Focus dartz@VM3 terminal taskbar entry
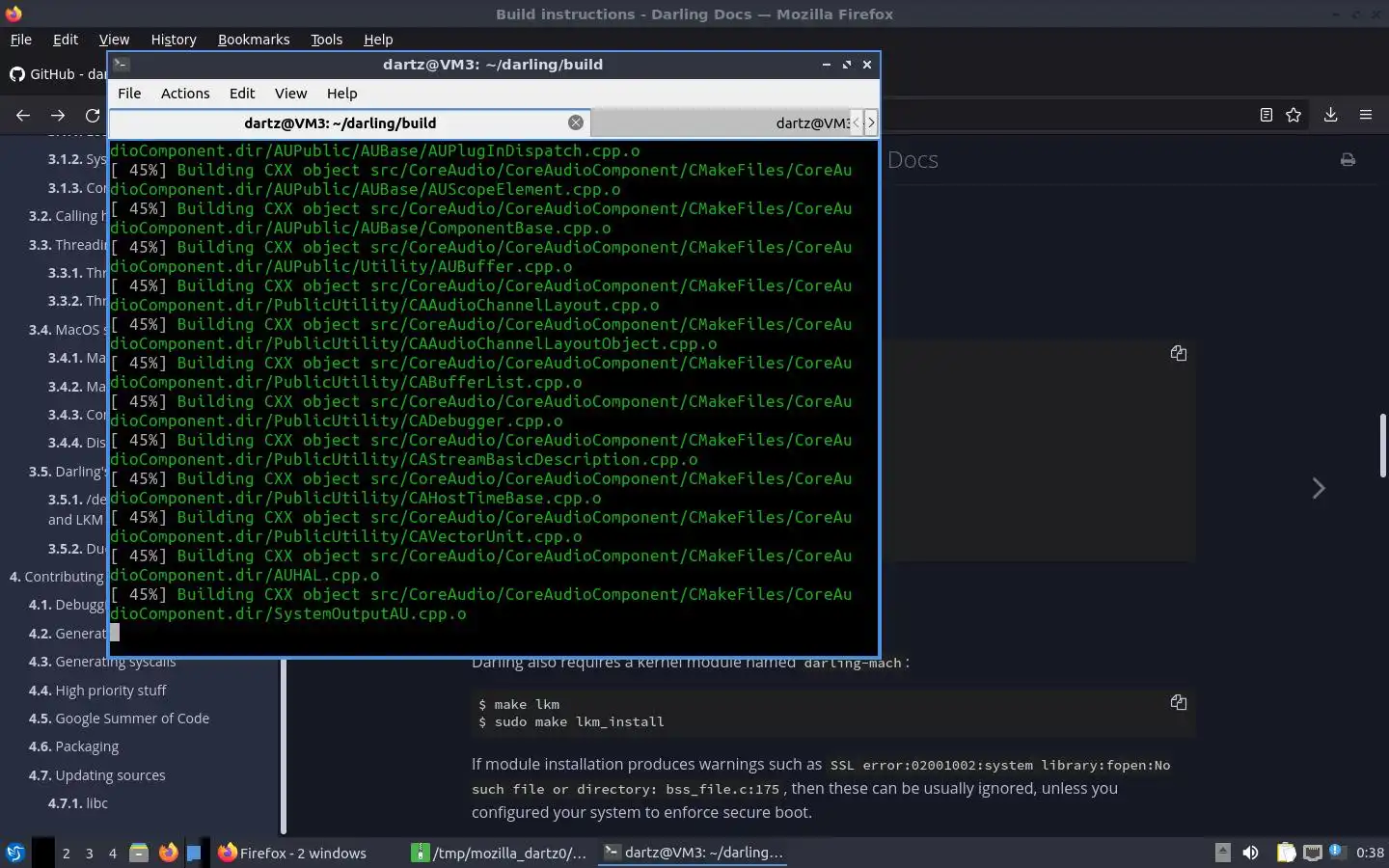Screen dimensions: 1389x868 tap(693, 853)
